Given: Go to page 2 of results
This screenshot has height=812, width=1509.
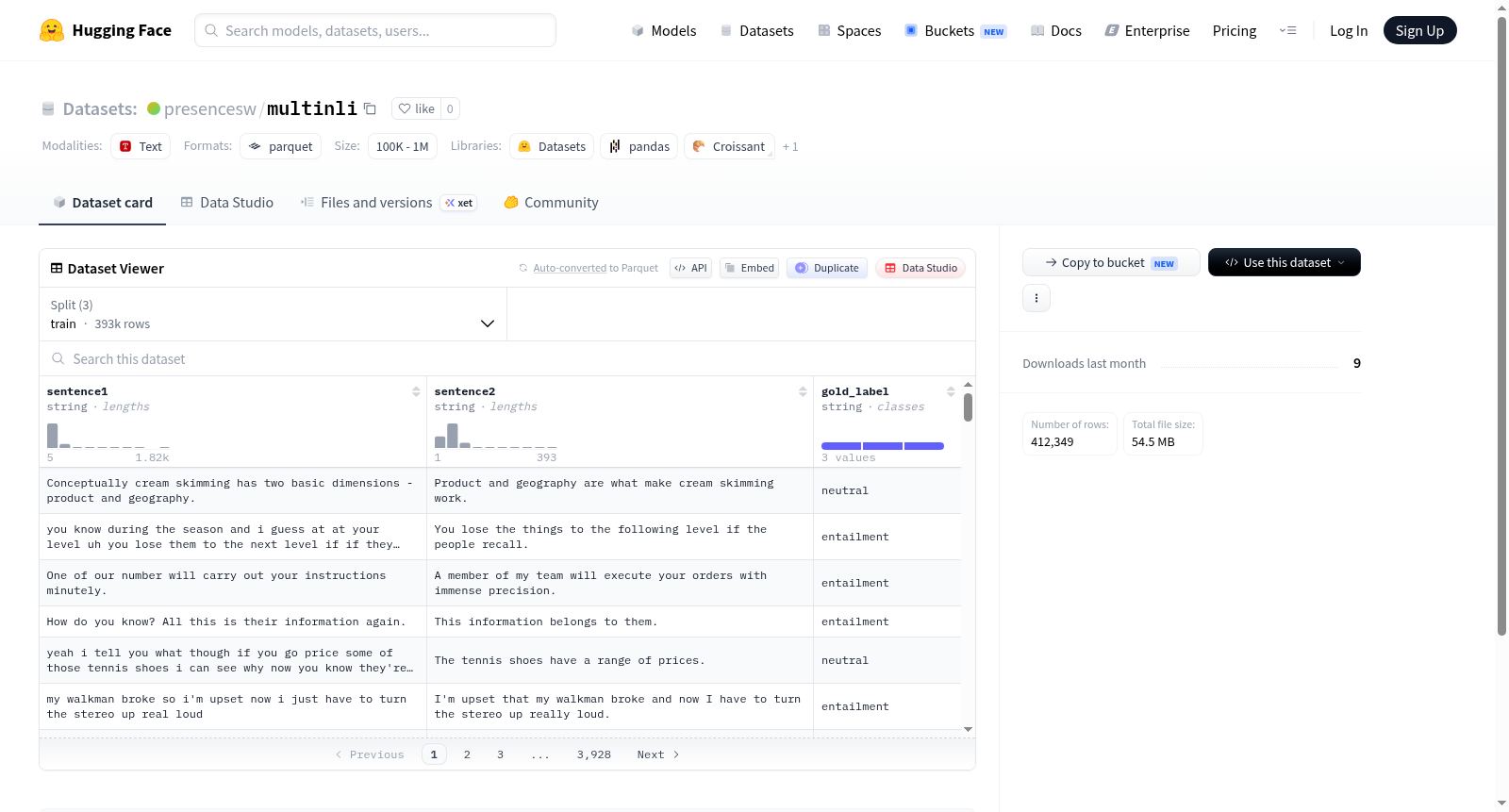Looking at the screenshot, I should click(467, 754).
